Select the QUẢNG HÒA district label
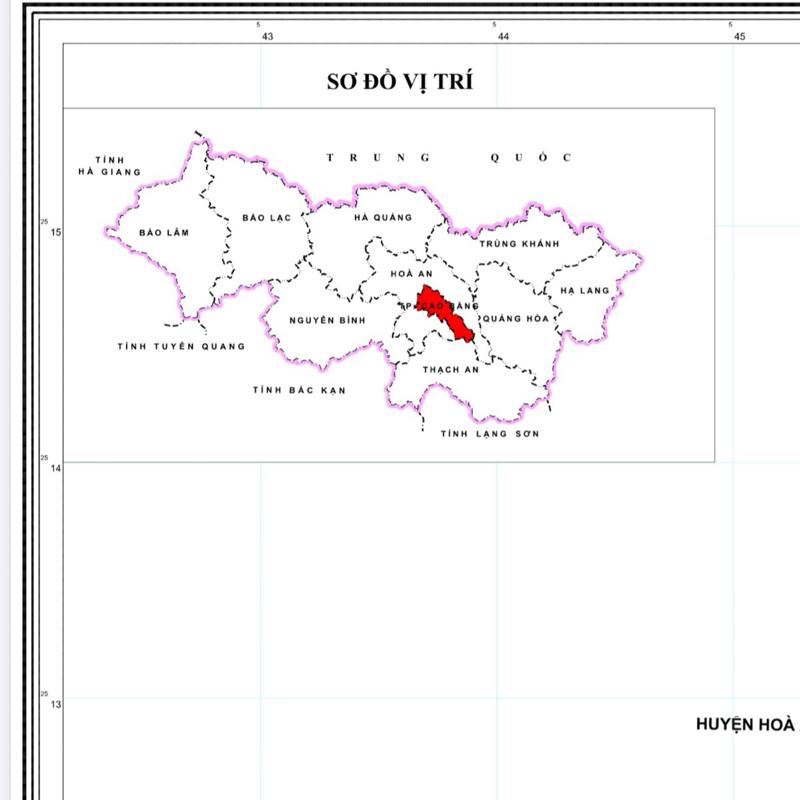 pyautogui.click(x=515, y=319)
